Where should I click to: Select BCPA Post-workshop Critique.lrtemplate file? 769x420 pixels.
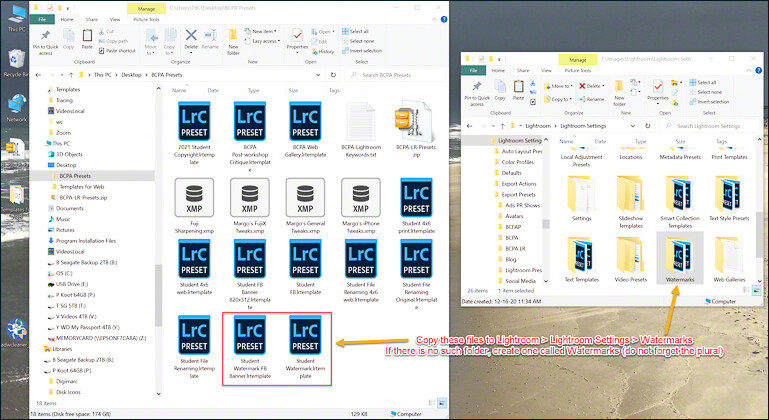[250, 136]
